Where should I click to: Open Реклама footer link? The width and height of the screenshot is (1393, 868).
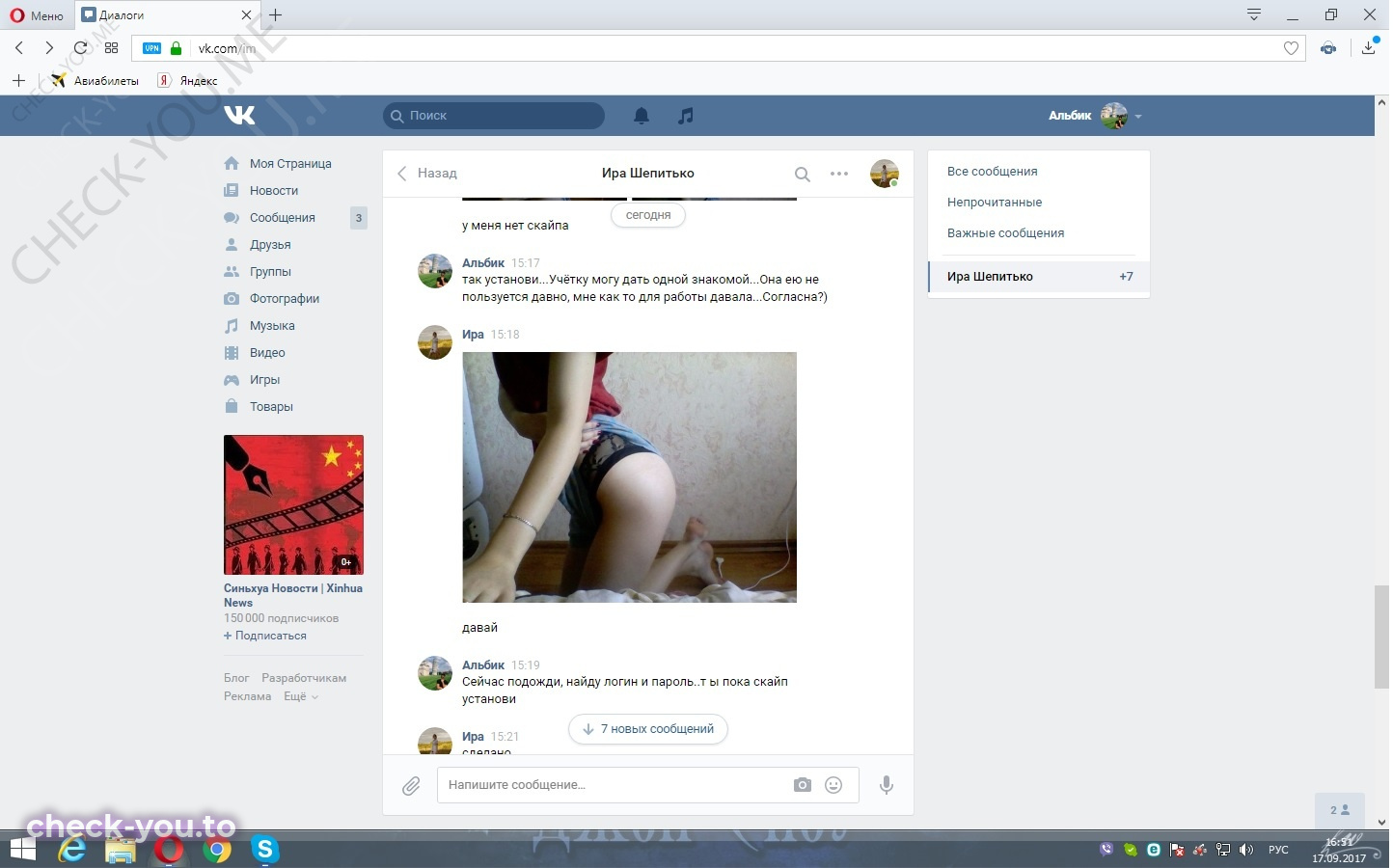247,696
